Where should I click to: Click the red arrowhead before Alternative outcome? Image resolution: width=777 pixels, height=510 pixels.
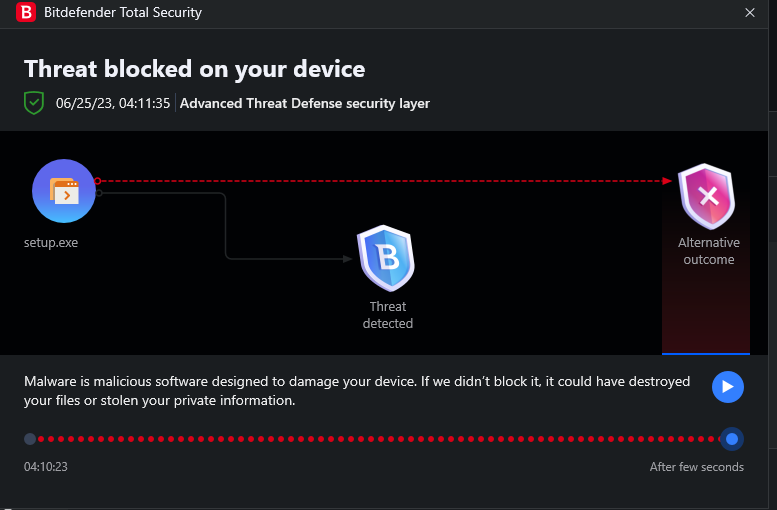(x=667, y=181)
